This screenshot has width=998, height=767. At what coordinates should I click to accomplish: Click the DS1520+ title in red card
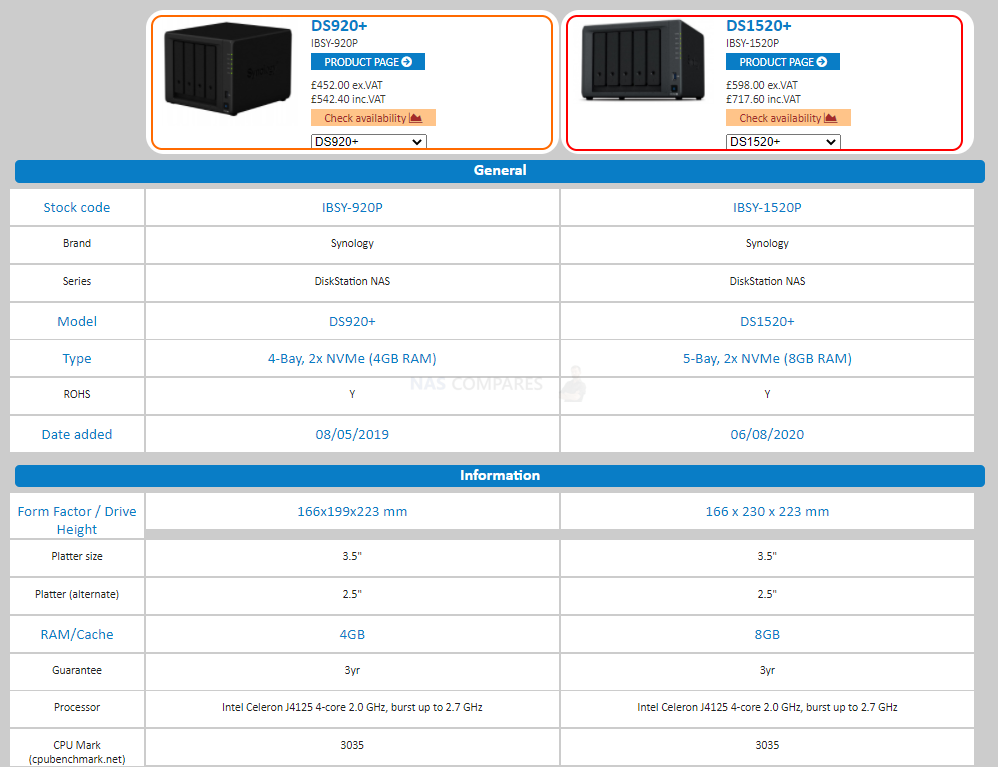pyautogui.click(x=759, y=26)
